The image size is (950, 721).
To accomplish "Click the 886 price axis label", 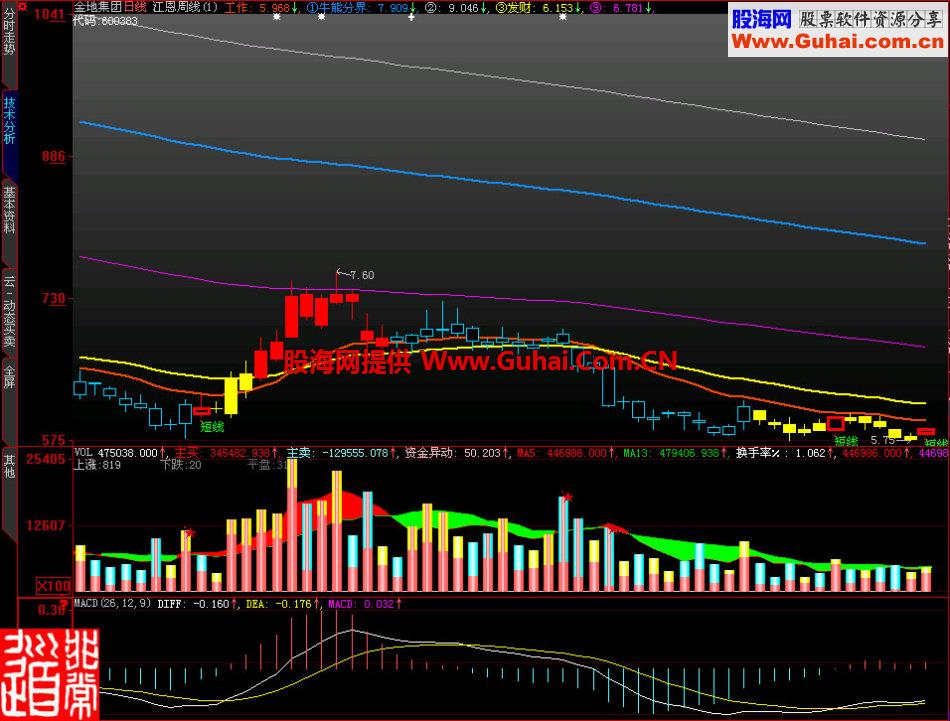I will point(53,156).
